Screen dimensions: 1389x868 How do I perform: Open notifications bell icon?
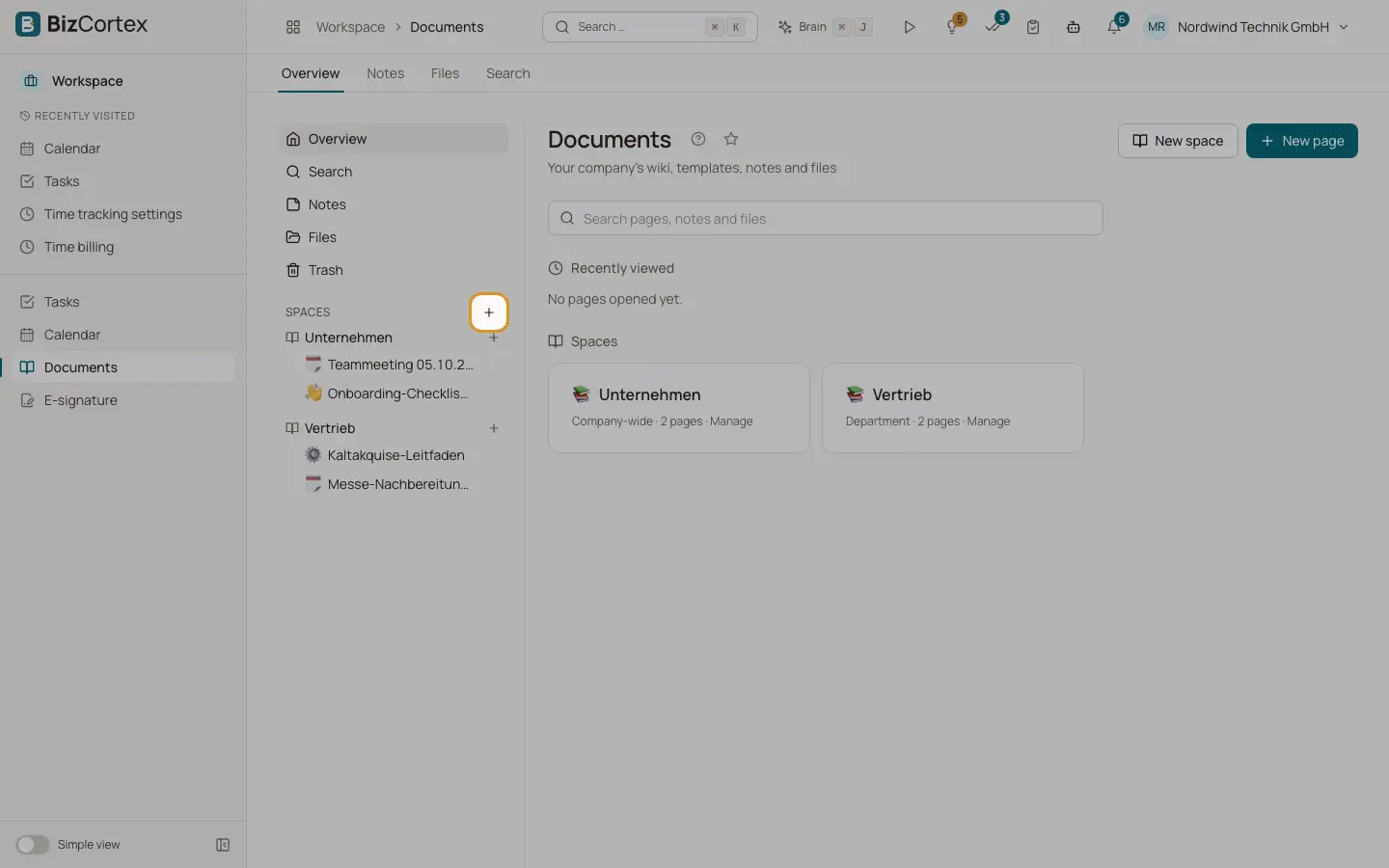[x=1114, y=27]
